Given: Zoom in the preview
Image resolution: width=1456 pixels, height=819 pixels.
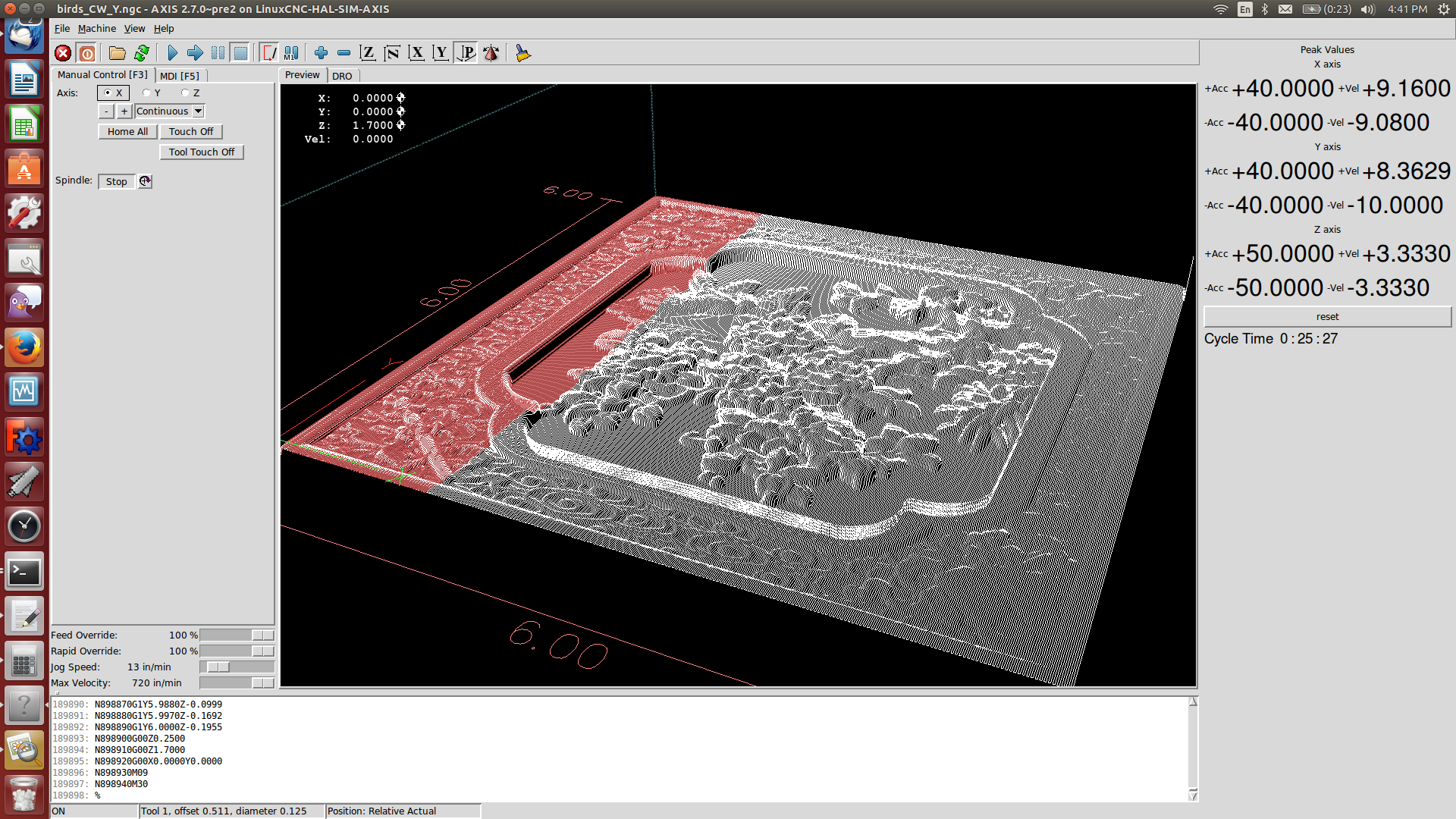Looking at the screenshot, I should pyautogui.click(x=321, y=53).
